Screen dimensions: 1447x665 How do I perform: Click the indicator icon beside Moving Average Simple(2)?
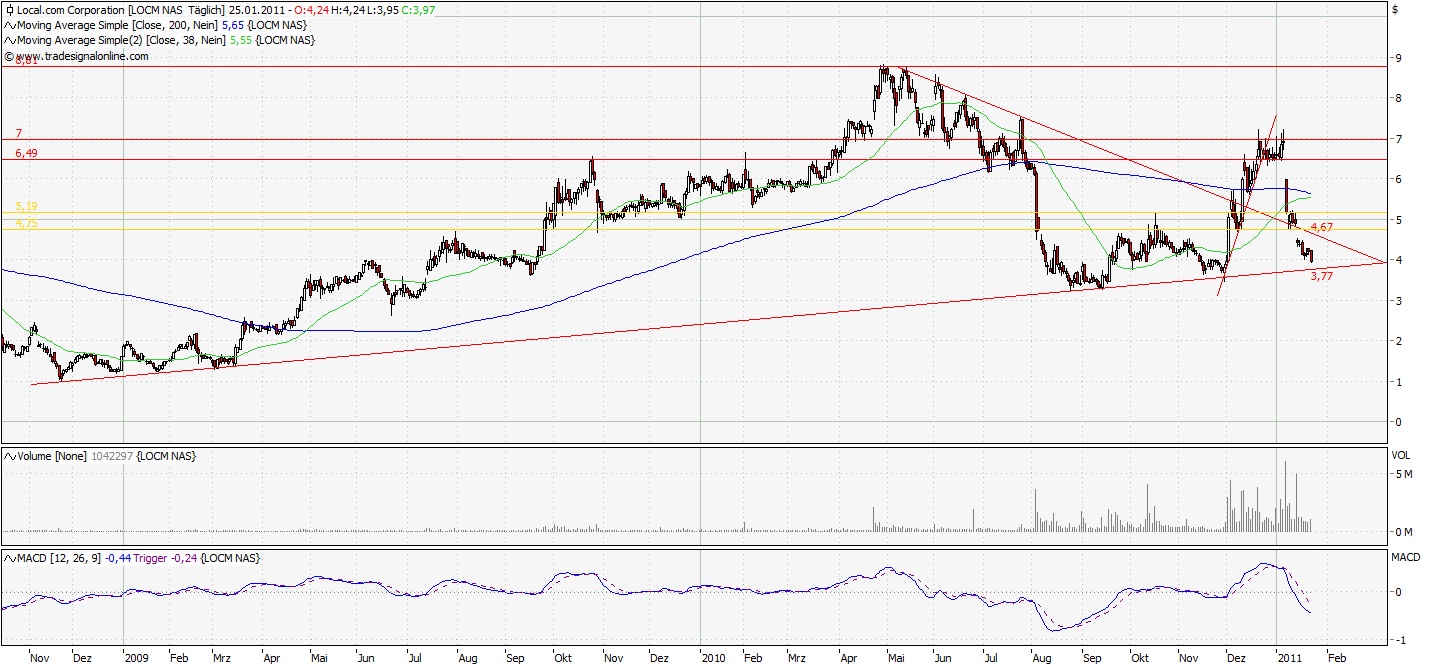9,40
